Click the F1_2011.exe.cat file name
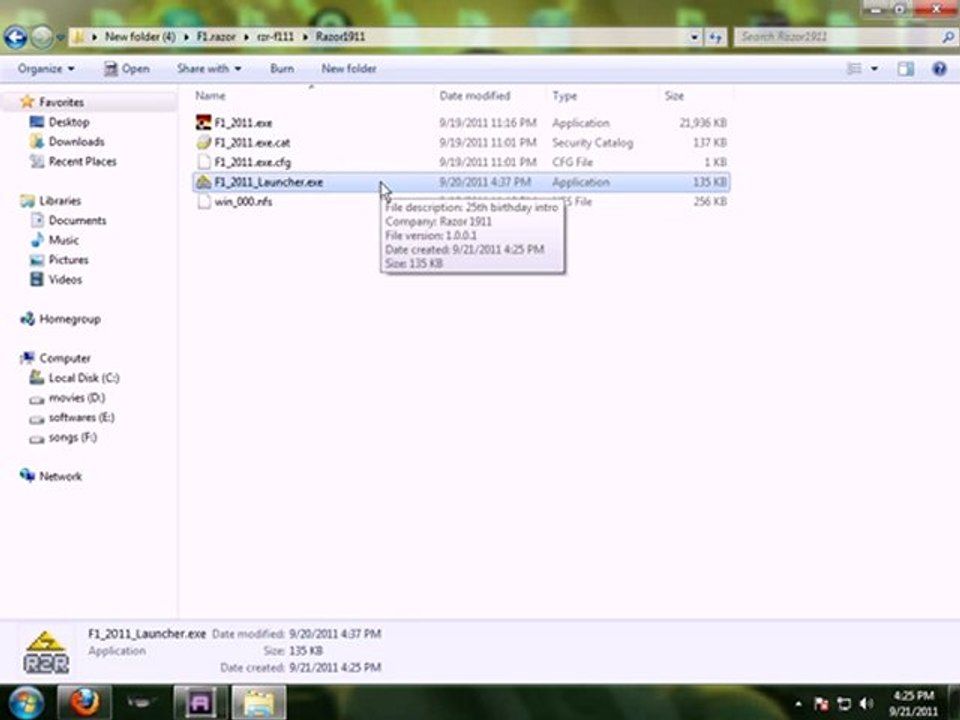 pos(252,143)
